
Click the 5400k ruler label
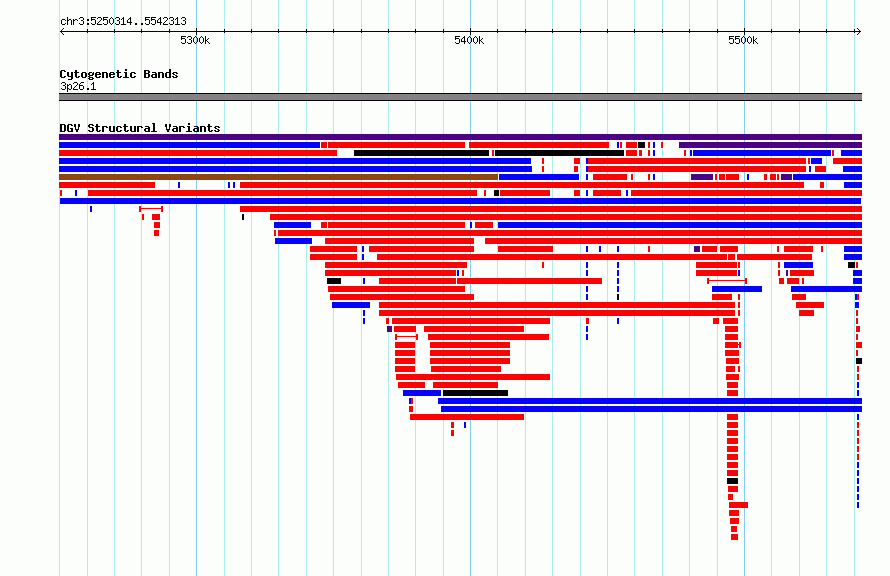coord(469,40)
